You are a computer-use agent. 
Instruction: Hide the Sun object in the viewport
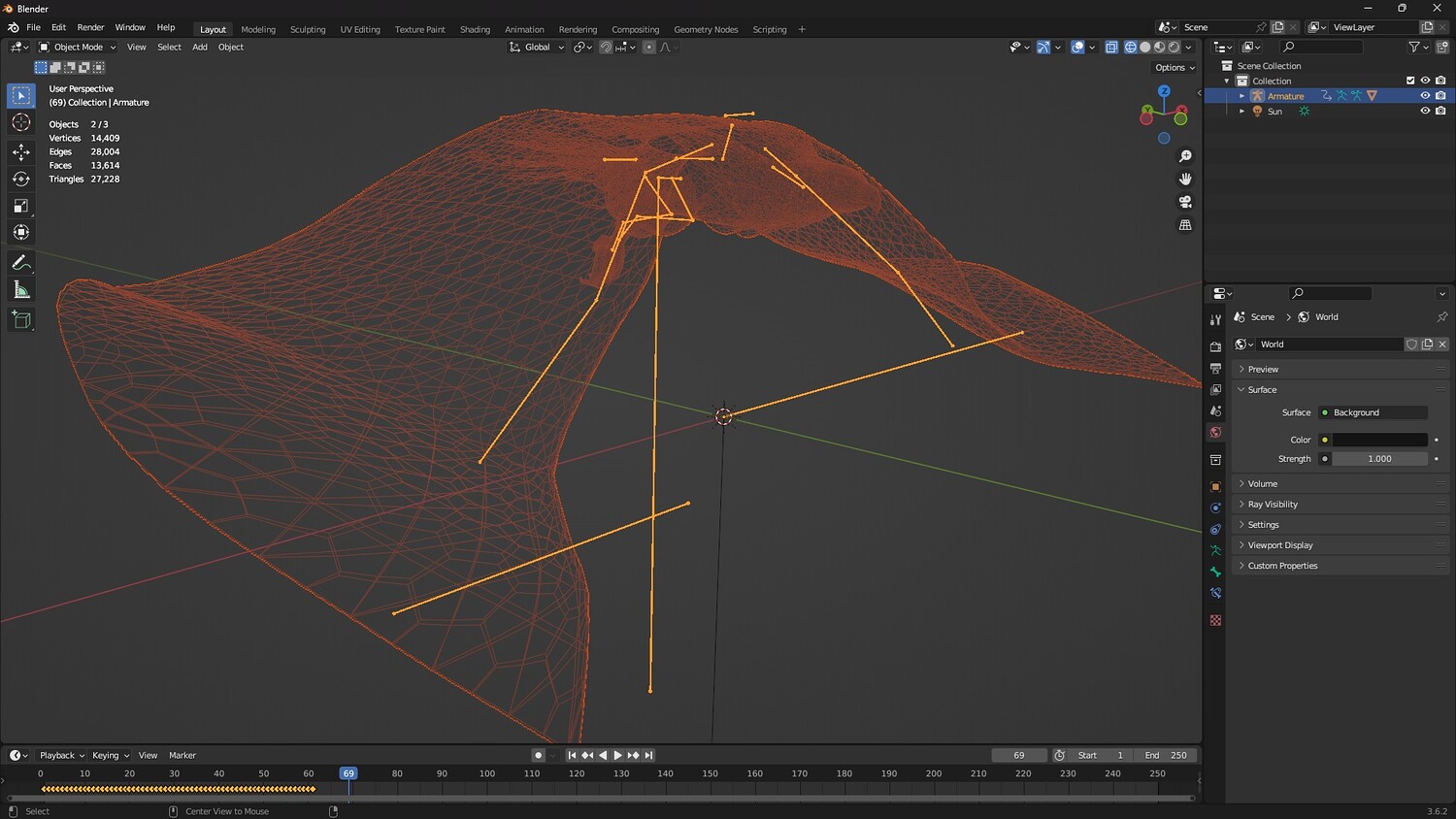coord(1425,111)
